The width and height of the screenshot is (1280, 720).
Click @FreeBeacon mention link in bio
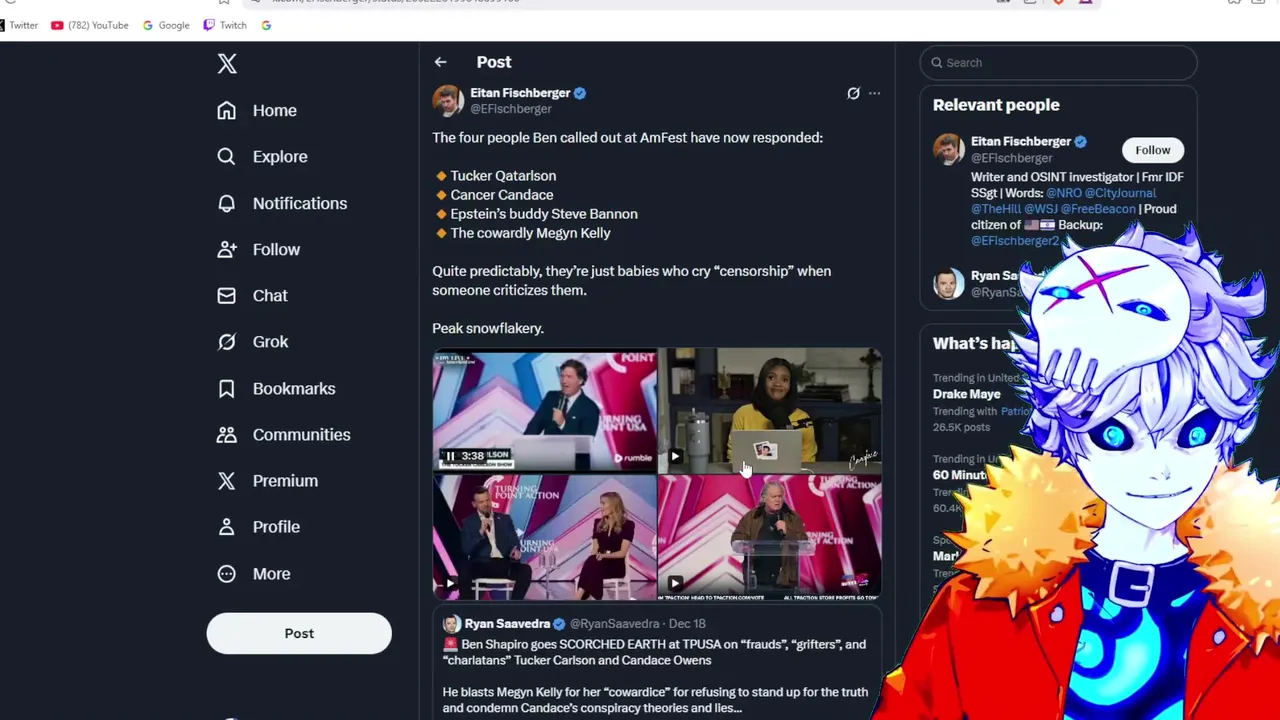click(1098, 209)
